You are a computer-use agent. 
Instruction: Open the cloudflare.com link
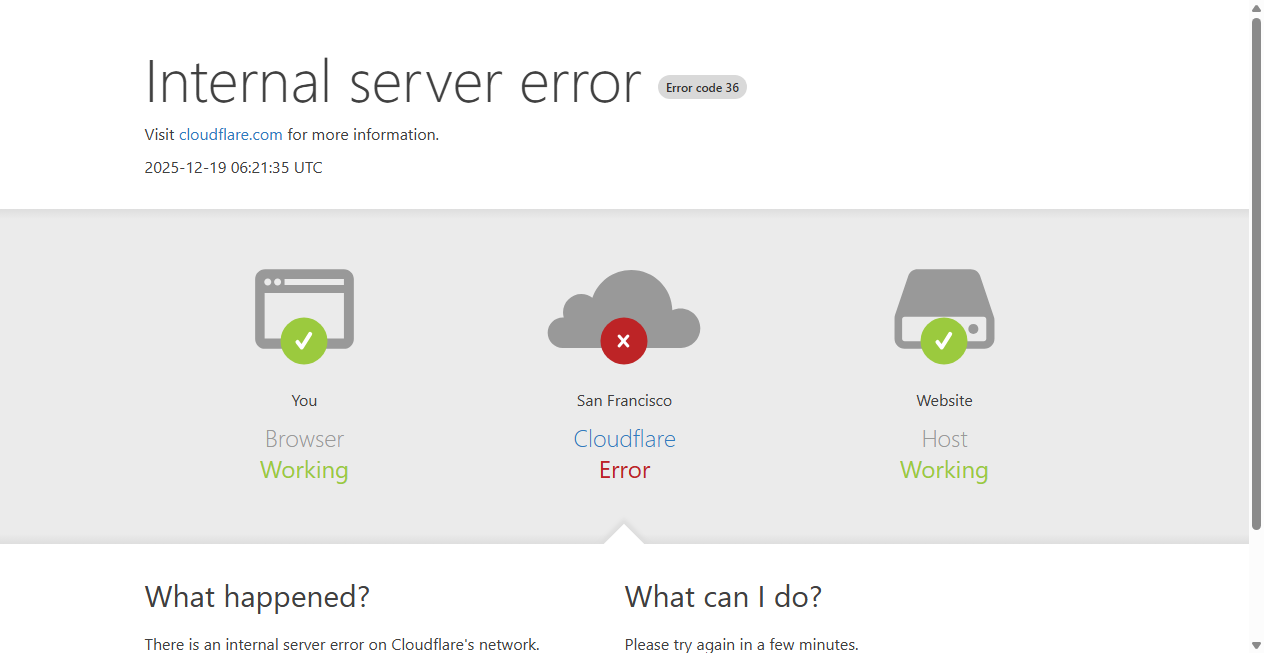coord(231,134)
